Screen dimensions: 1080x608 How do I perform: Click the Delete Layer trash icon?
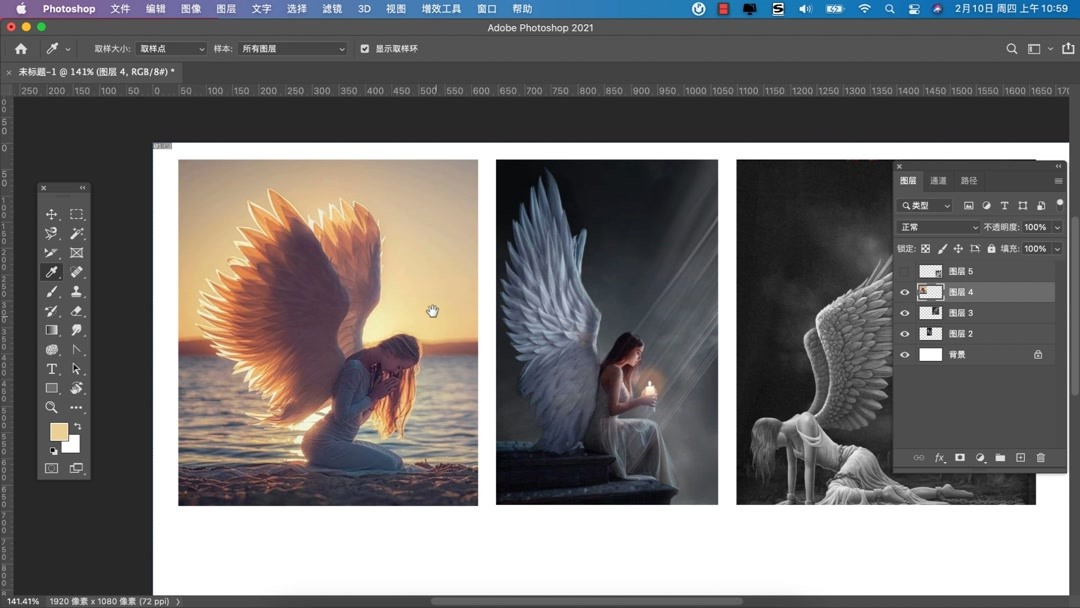(1041, 457)
